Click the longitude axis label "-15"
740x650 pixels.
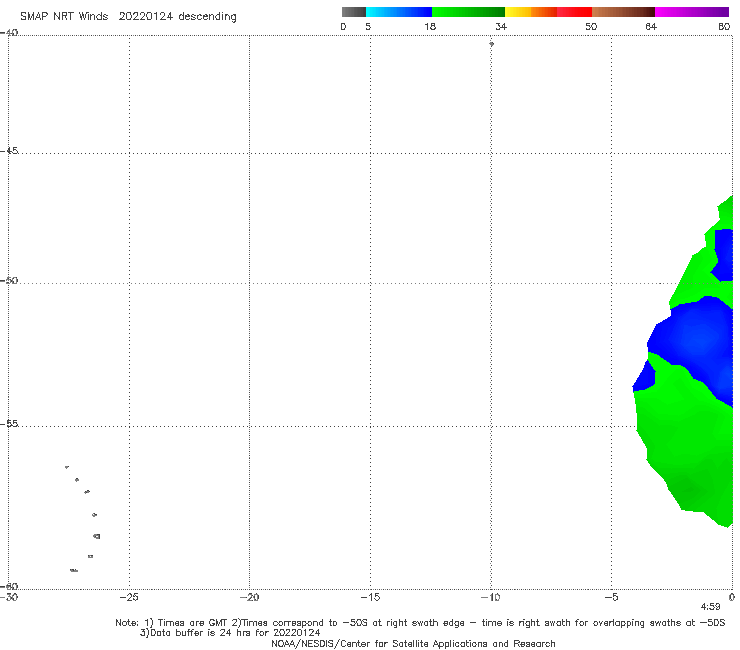pyautogui.click(x=370, y=597)
